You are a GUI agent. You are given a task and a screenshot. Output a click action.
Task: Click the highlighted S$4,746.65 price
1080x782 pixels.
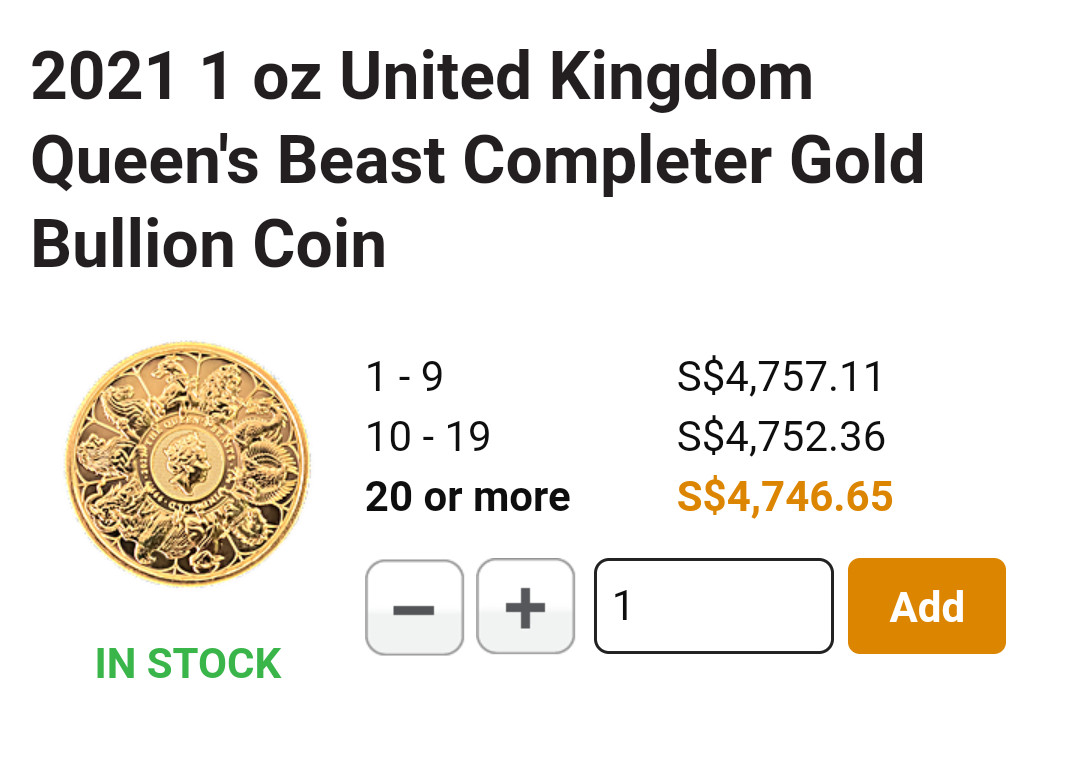pos(784,497)
